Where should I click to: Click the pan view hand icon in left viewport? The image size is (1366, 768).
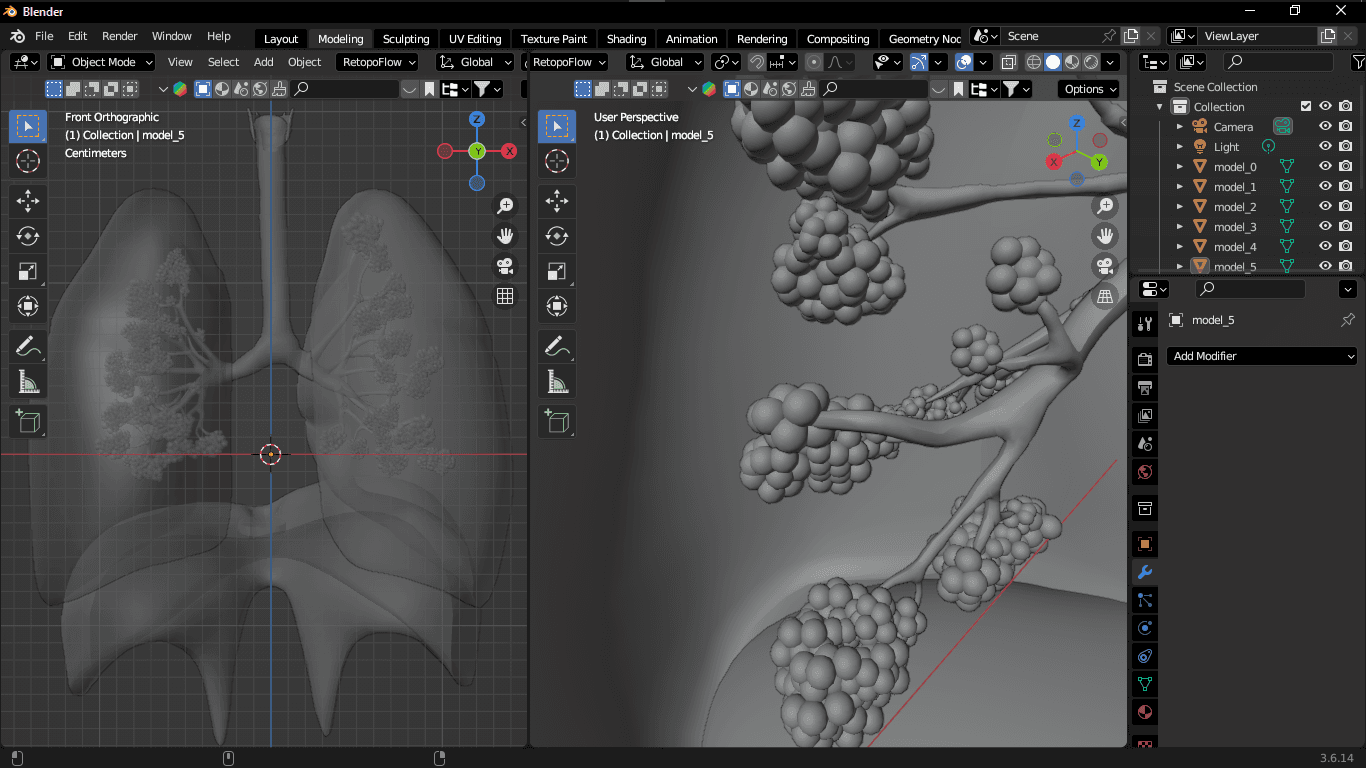pos(505,236)
